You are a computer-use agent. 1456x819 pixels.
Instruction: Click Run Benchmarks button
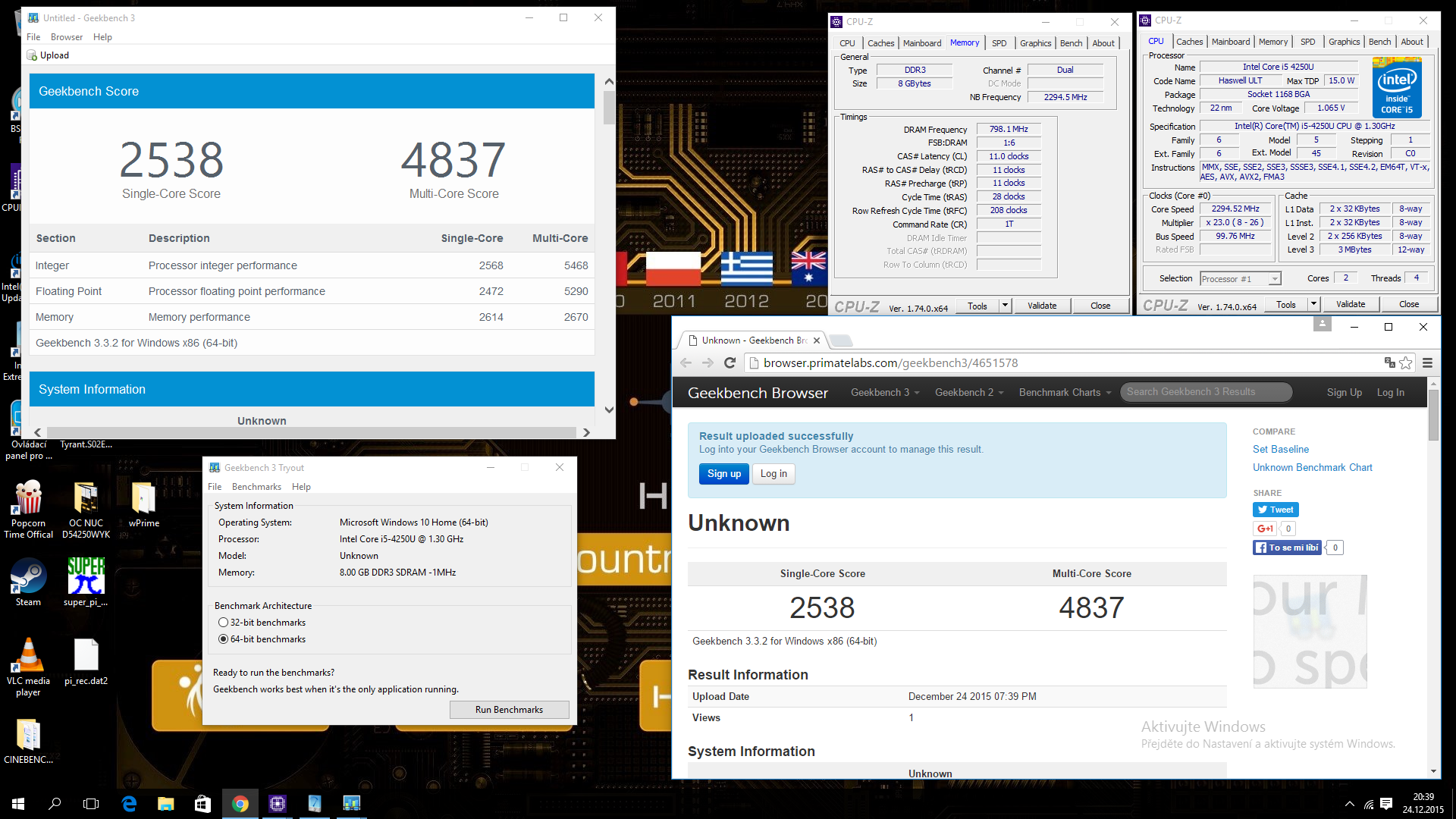pos(509,710)
